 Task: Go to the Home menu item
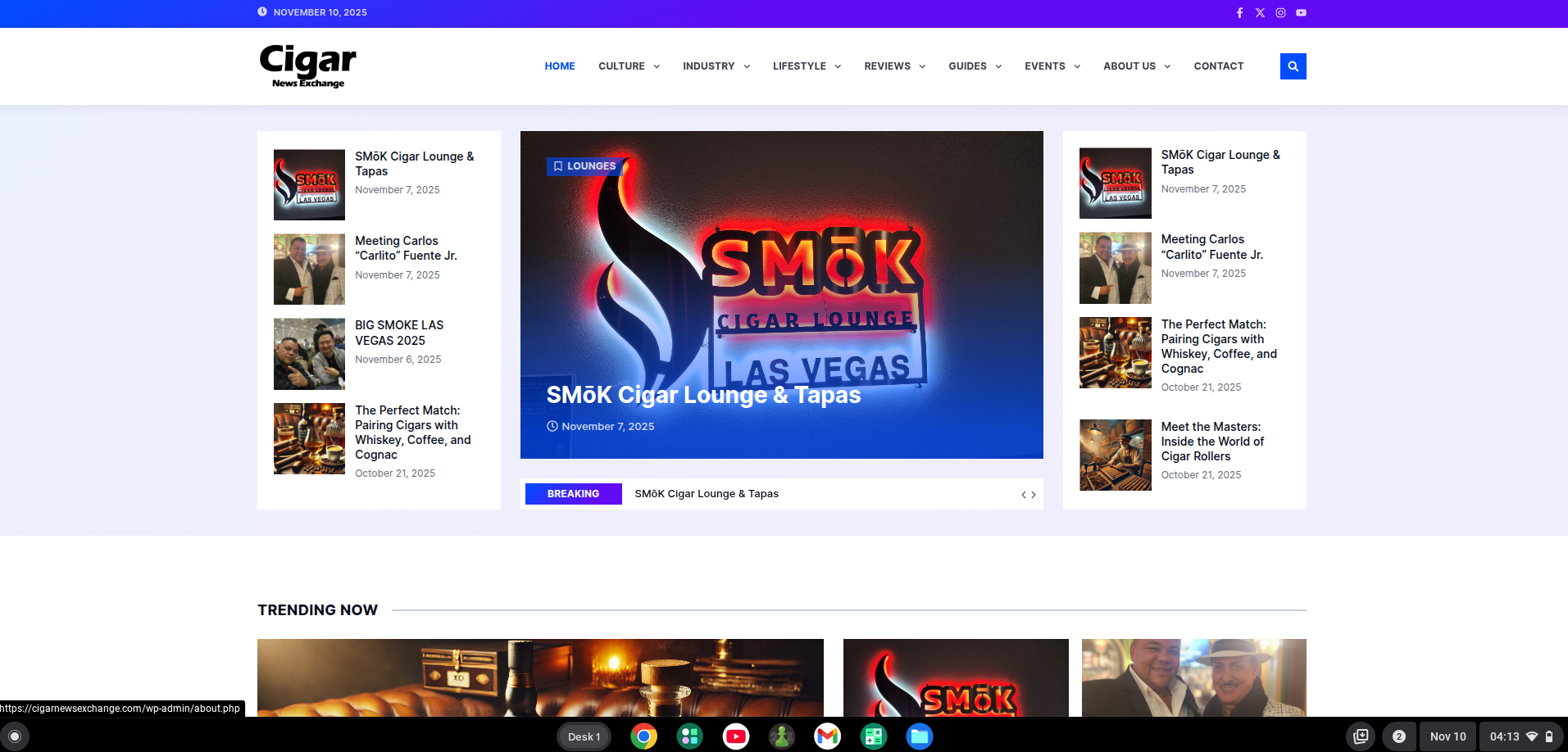pos(560,66)
